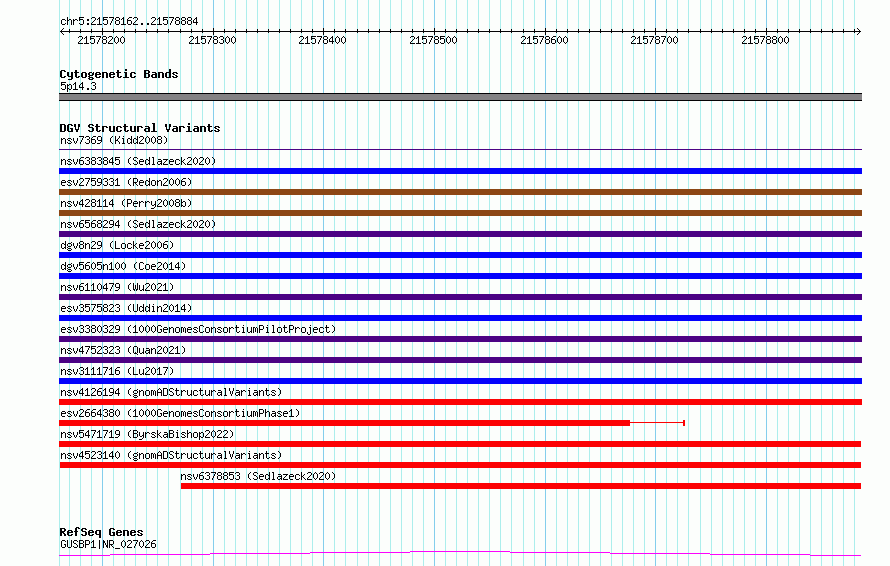Screen dimensions: 890x566
Task: Click the RefSeq Genes track heading
Action: (101, 532)
